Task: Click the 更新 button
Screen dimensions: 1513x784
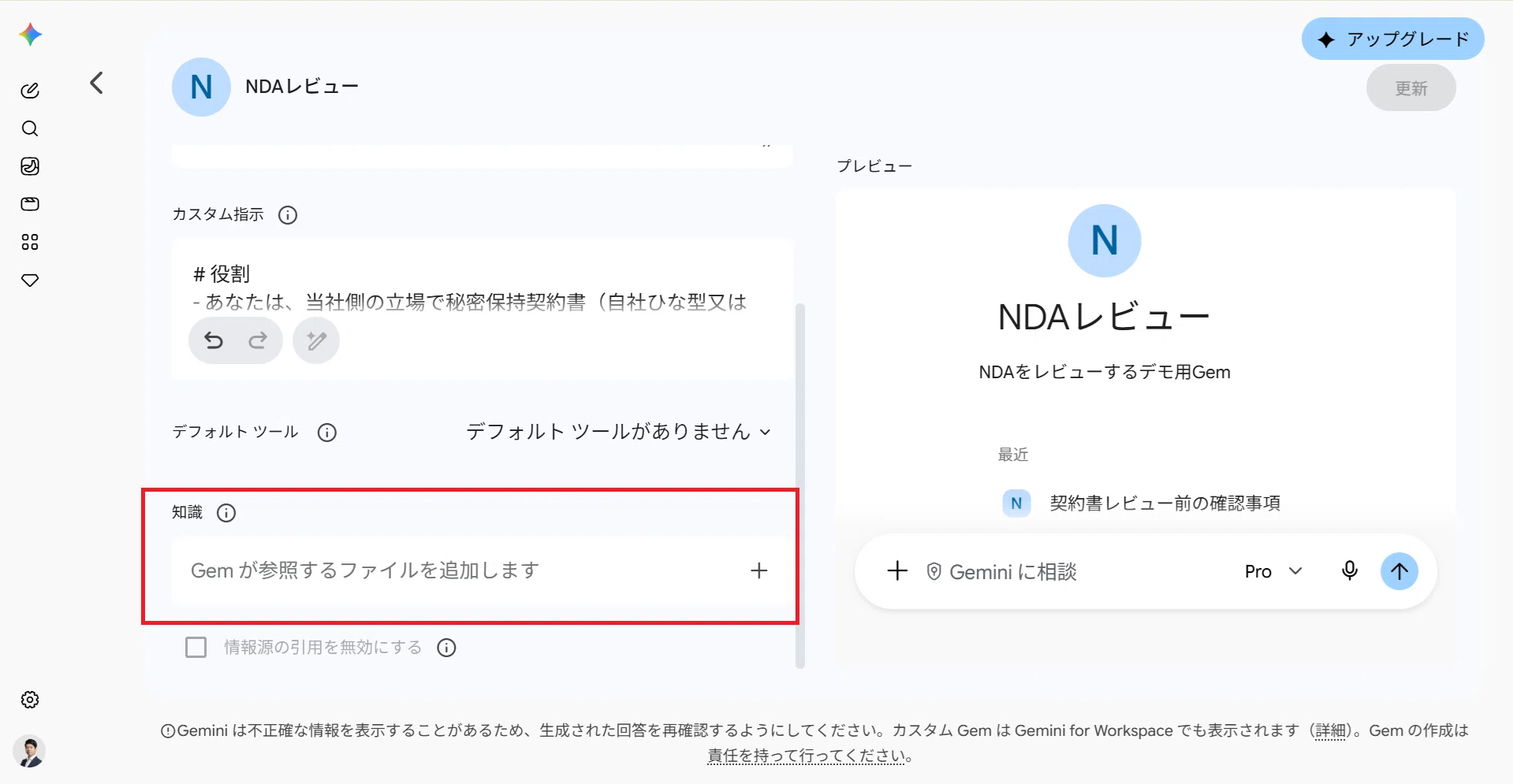Action: (x=1411, y=87)
